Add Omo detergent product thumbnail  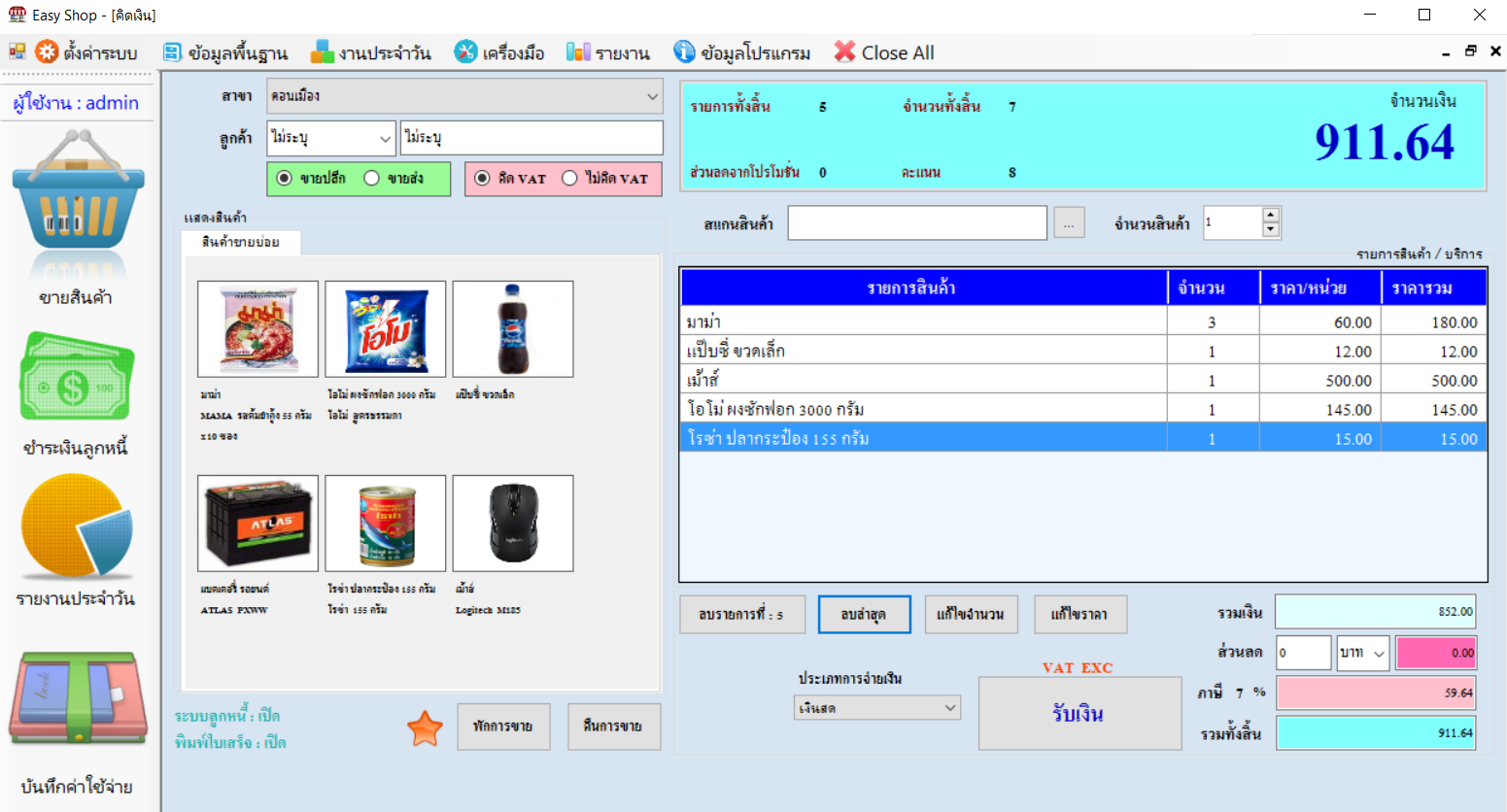coord(386,329)
